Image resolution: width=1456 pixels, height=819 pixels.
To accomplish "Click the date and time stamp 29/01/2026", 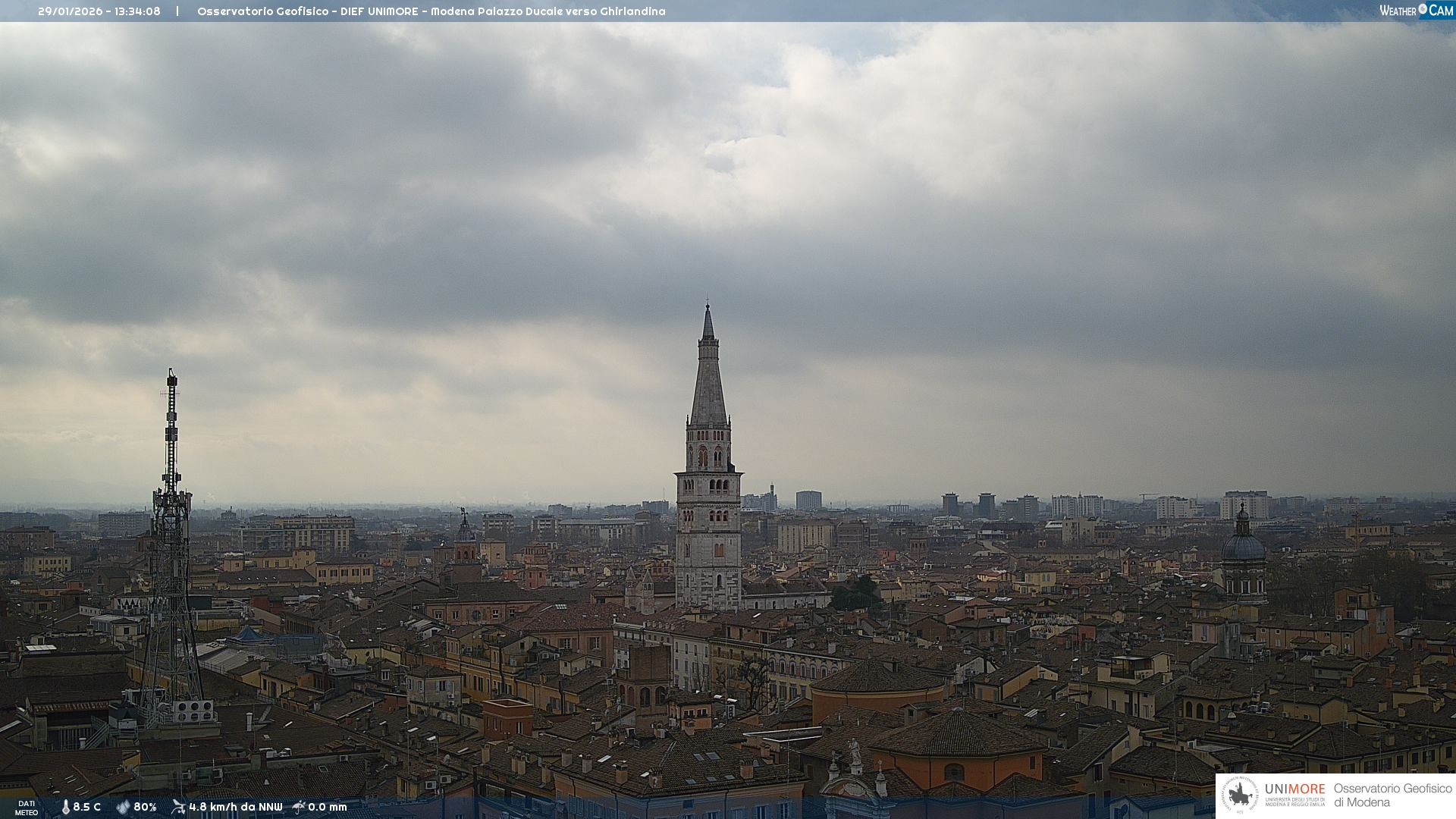I will [x=99, y=11].
